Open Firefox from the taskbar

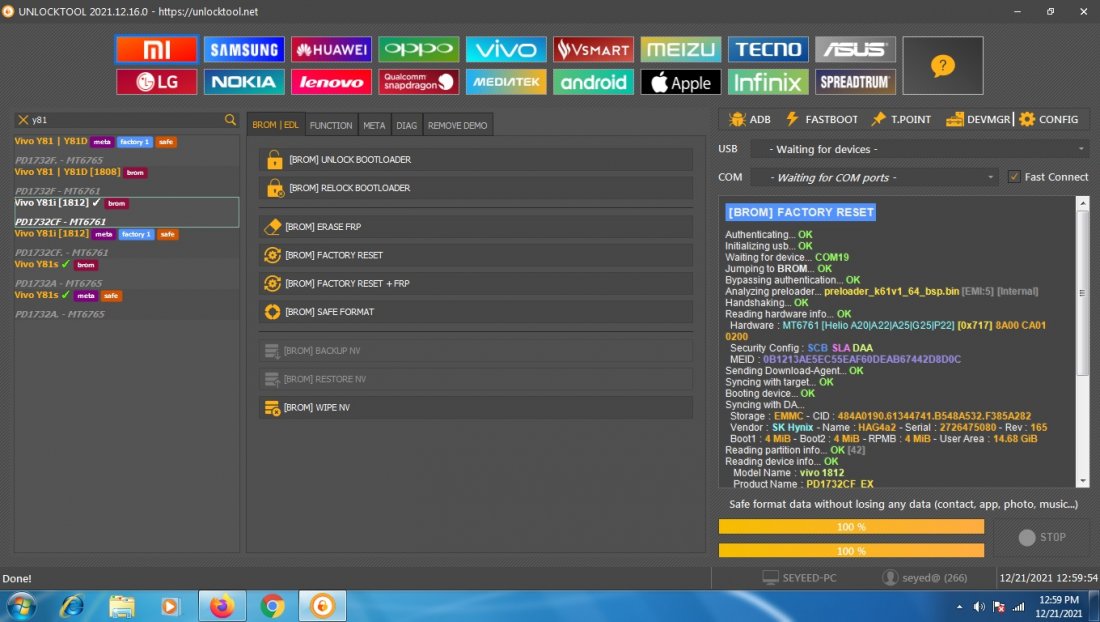(x=222, y=606)
